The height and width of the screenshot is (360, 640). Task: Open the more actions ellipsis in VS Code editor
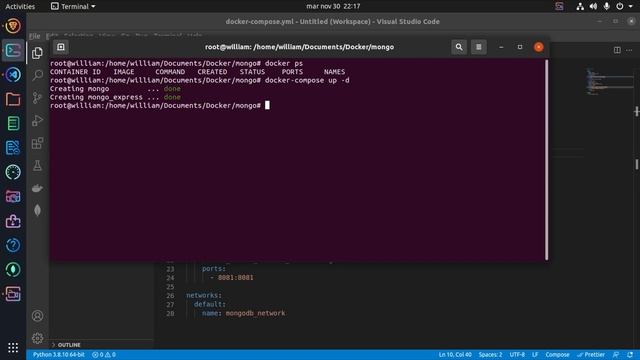[x=629, y=50]
